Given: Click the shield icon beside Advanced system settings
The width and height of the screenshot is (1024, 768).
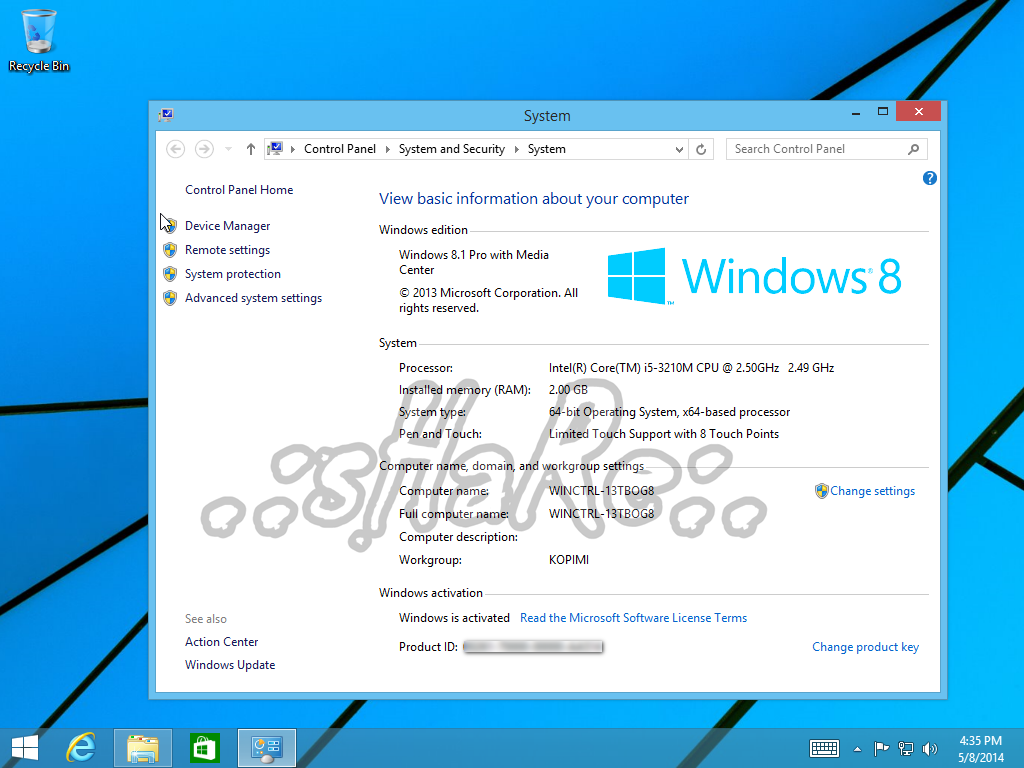Looking at the screenshot, I should pos(170,298).
